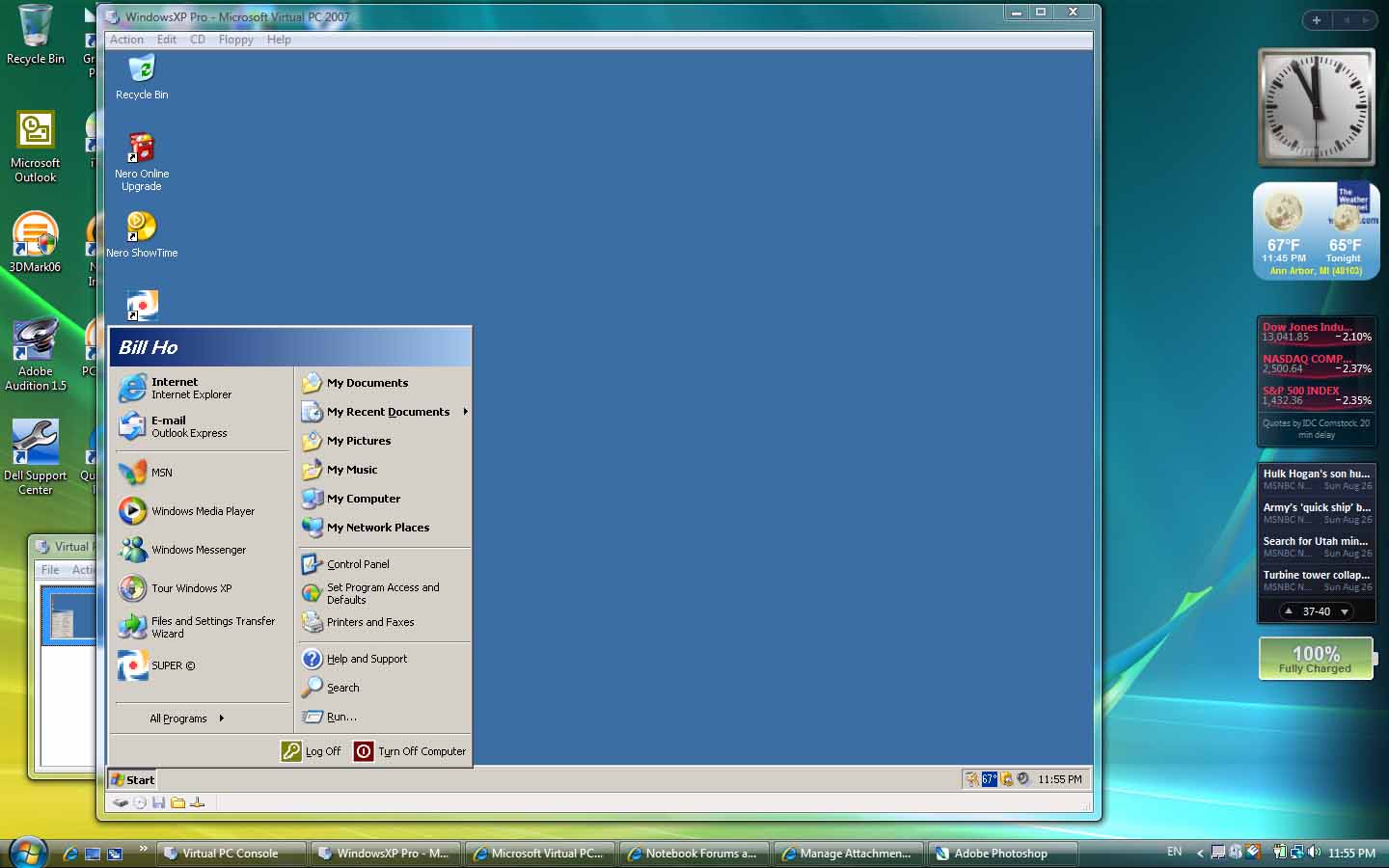This screenshot has height=868, width=1389.
Task: Open Army's 'quick ship' headline
Action: coord(1316,513)
